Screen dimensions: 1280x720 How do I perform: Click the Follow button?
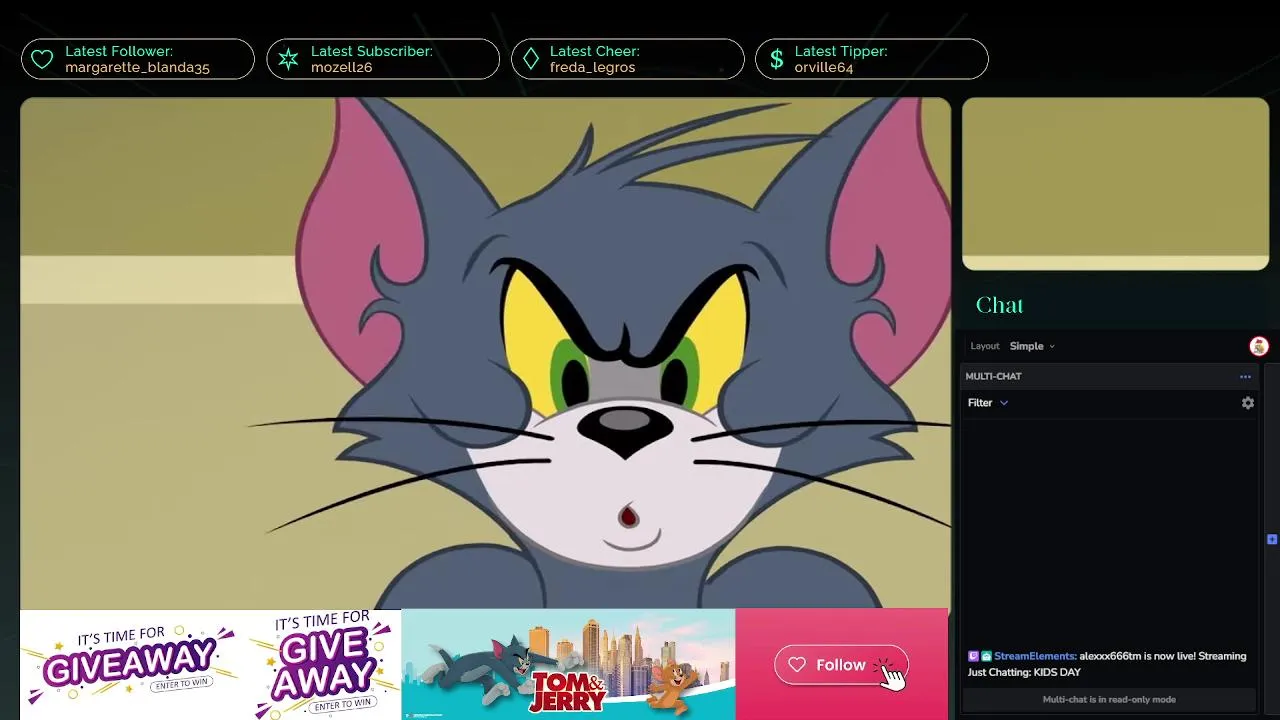coord(841,665)
